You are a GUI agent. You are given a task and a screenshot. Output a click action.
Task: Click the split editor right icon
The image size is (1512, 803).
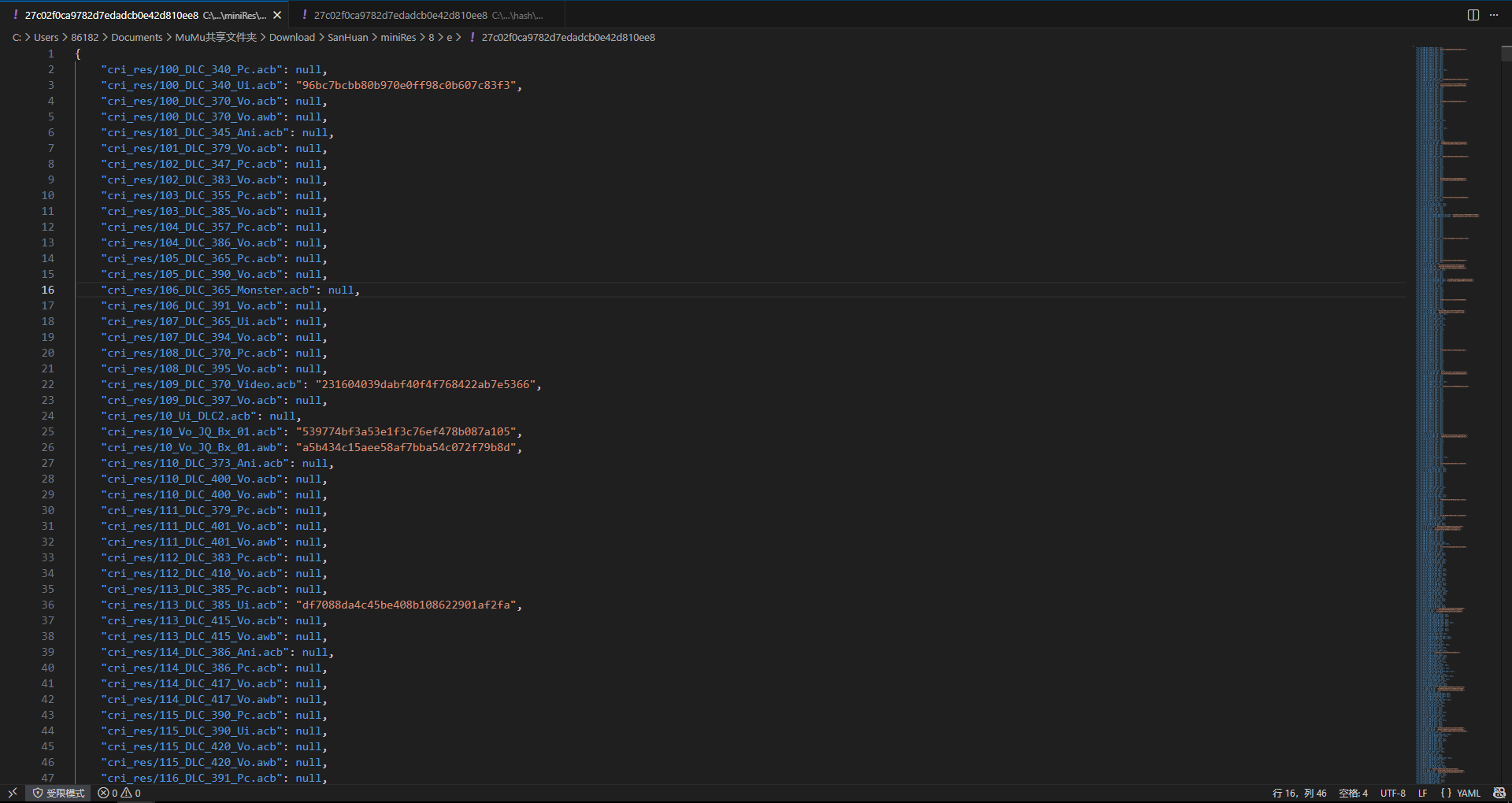[1473, 15]
